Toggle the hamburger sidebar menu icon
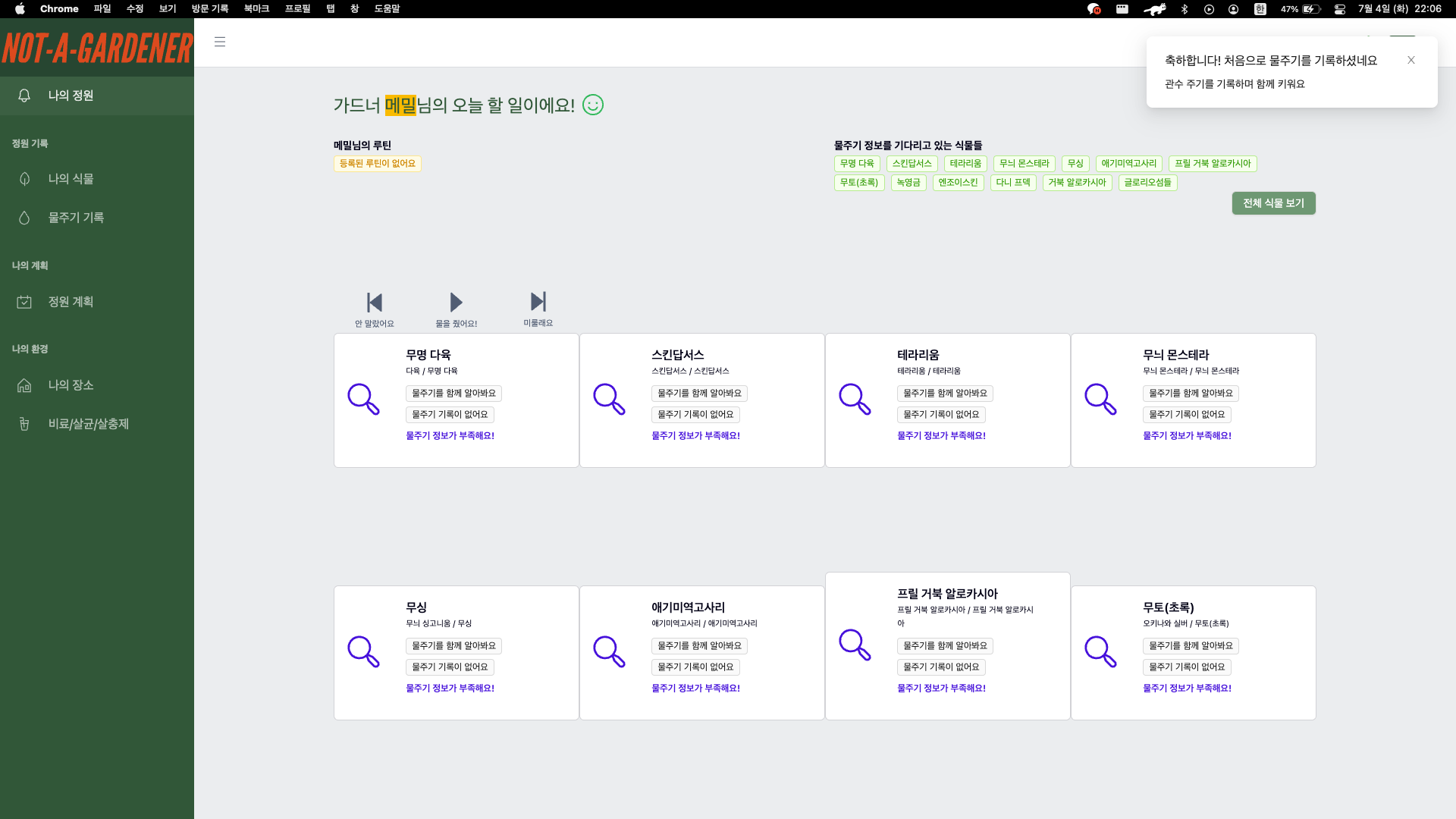The width and height of the screenshot is (1456, 819). click(220, 42)
